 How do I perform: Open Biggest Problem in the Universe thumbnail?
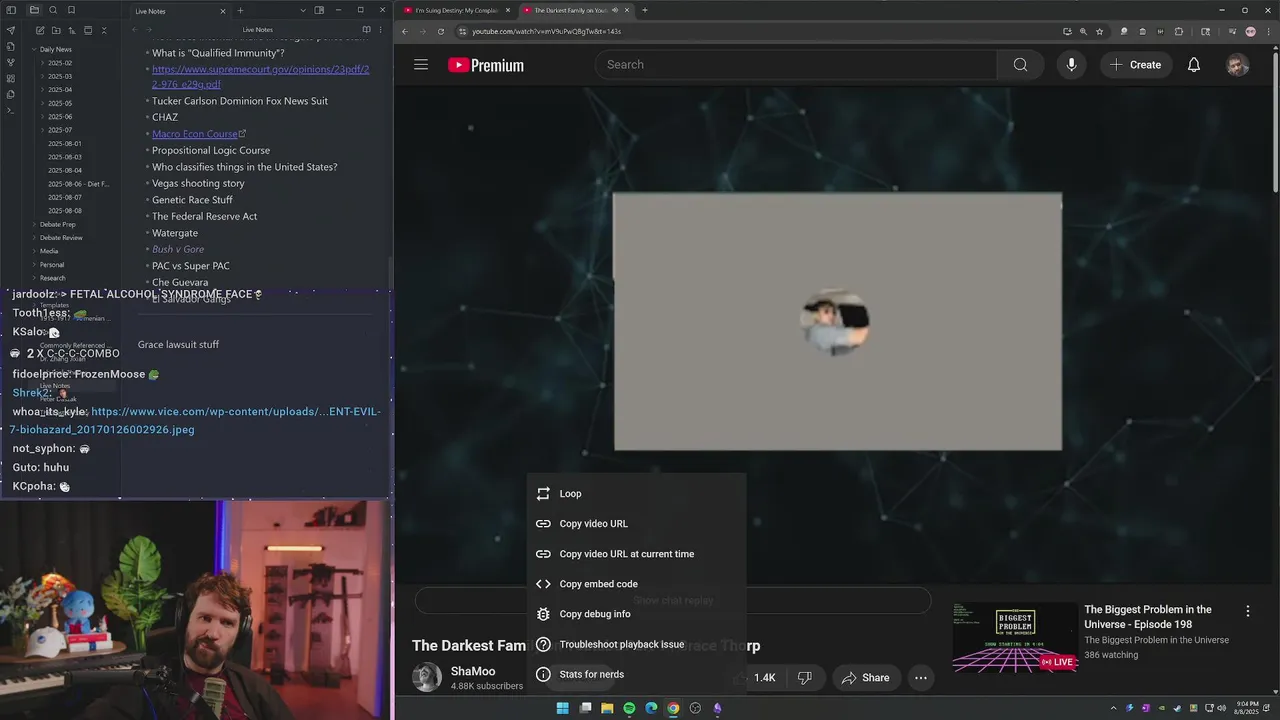1015,637
